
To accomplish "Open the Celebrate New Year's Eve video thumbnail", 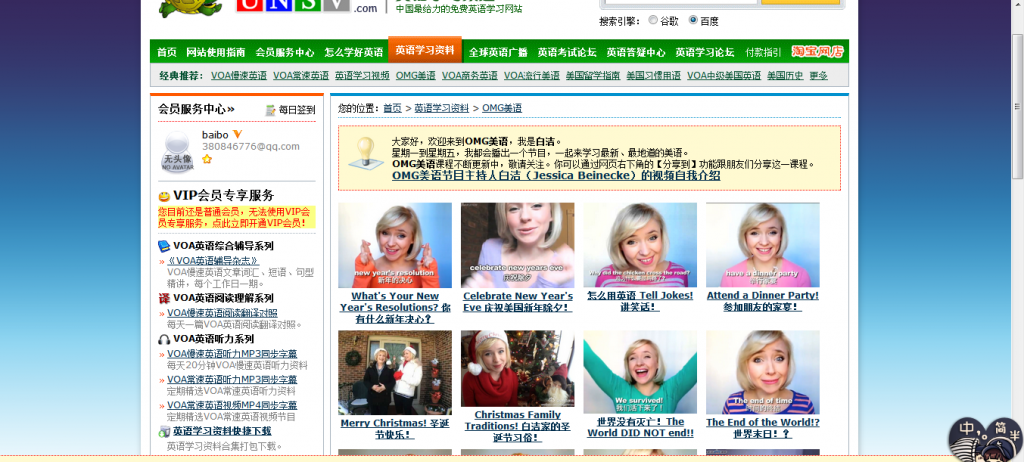I will coord(517,245).
